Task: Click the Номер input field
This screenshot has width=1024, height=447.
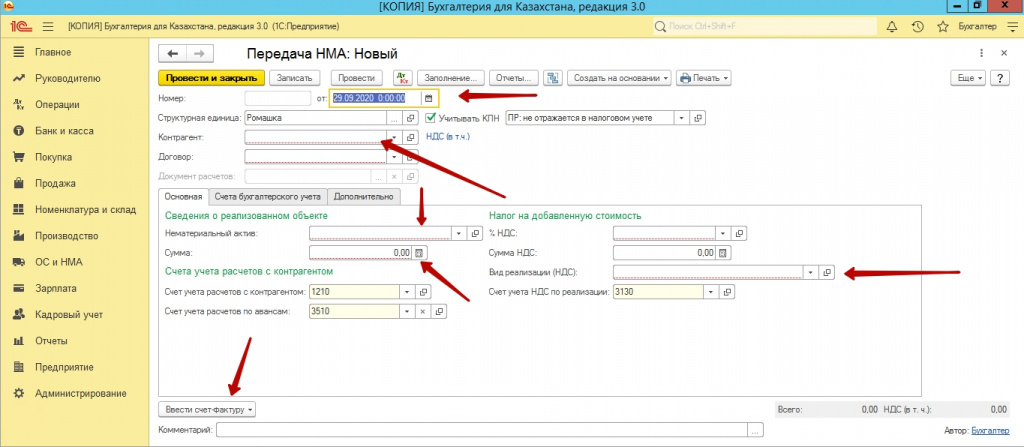Action: (278, 98)
